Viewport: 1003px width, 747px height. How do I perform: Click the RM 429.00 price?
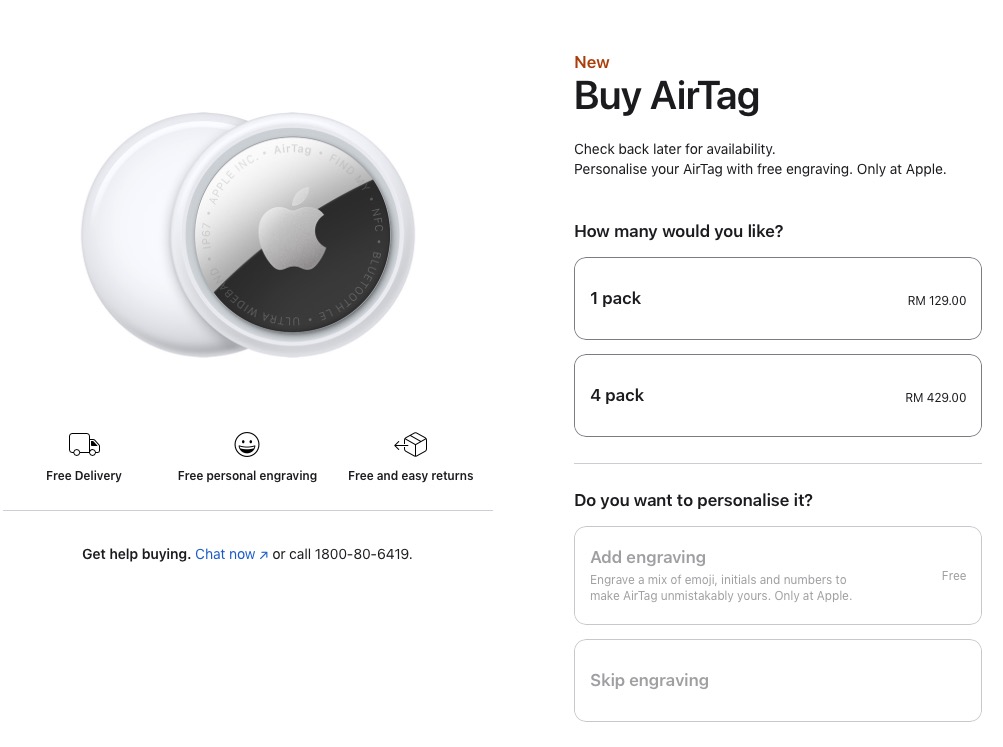[x=935, y=398]
